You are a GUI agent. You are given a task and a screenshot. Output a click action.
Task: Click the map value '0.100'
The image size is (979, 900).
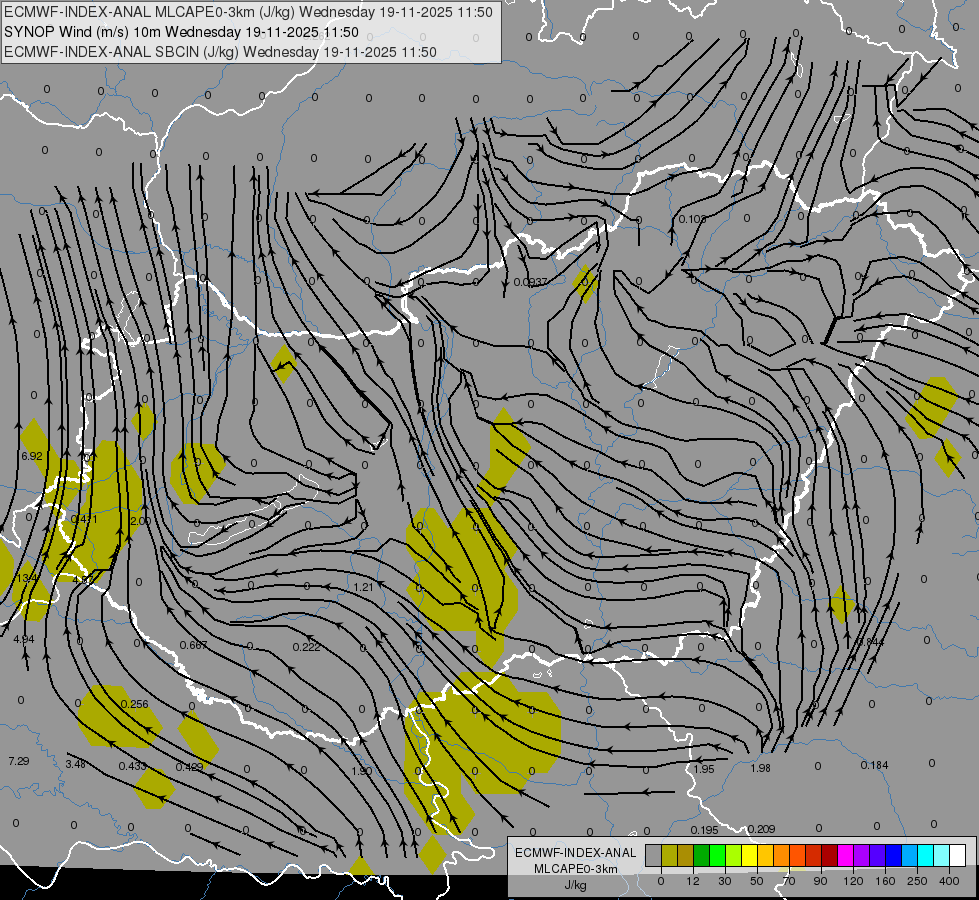(692, 219)
